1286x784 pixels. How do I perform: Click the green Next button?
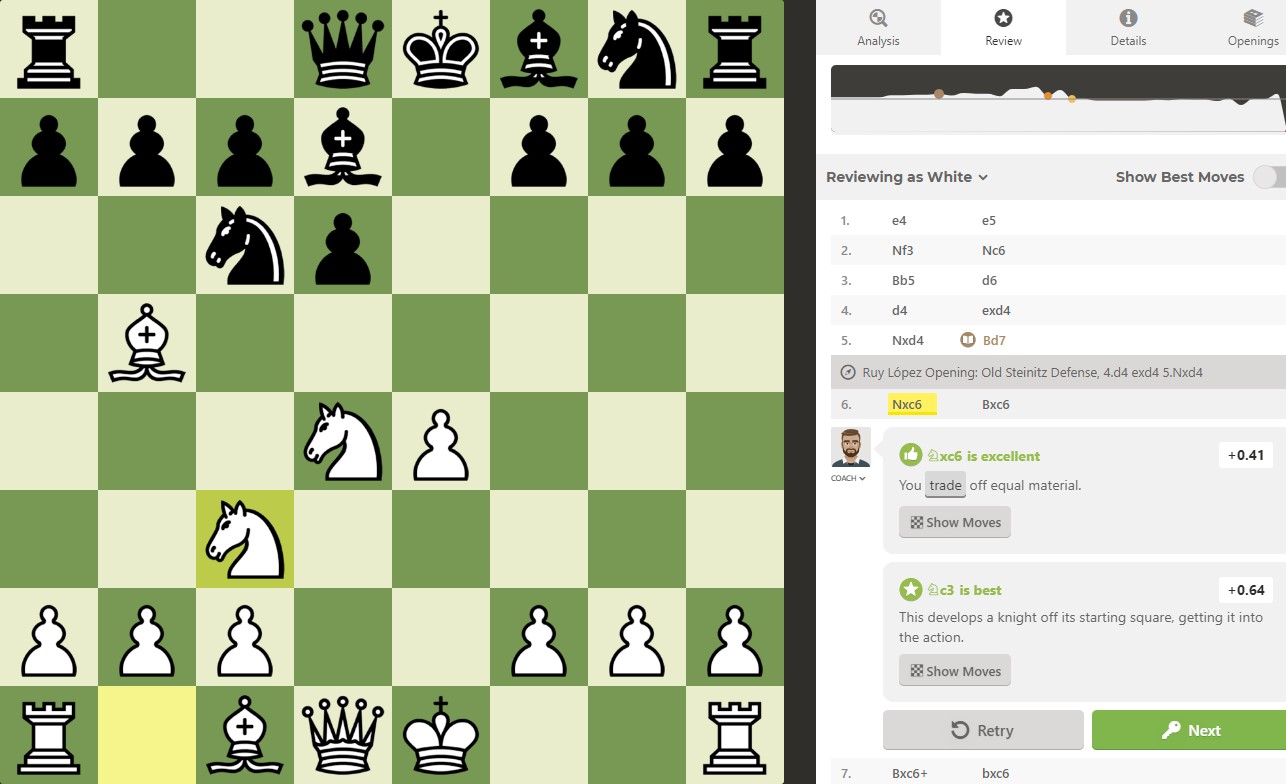click(1189, 730)
